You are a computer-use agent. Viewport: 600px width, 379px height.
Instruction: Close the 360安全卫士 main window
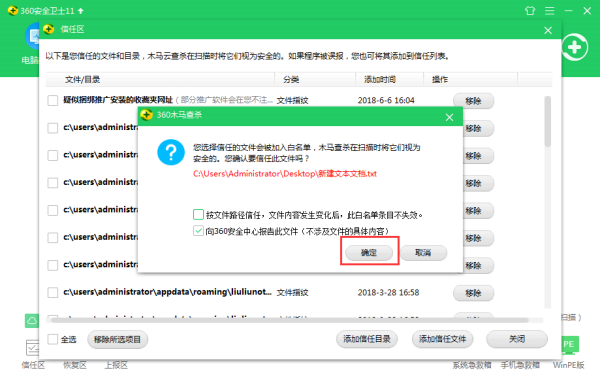pos(587,11)
